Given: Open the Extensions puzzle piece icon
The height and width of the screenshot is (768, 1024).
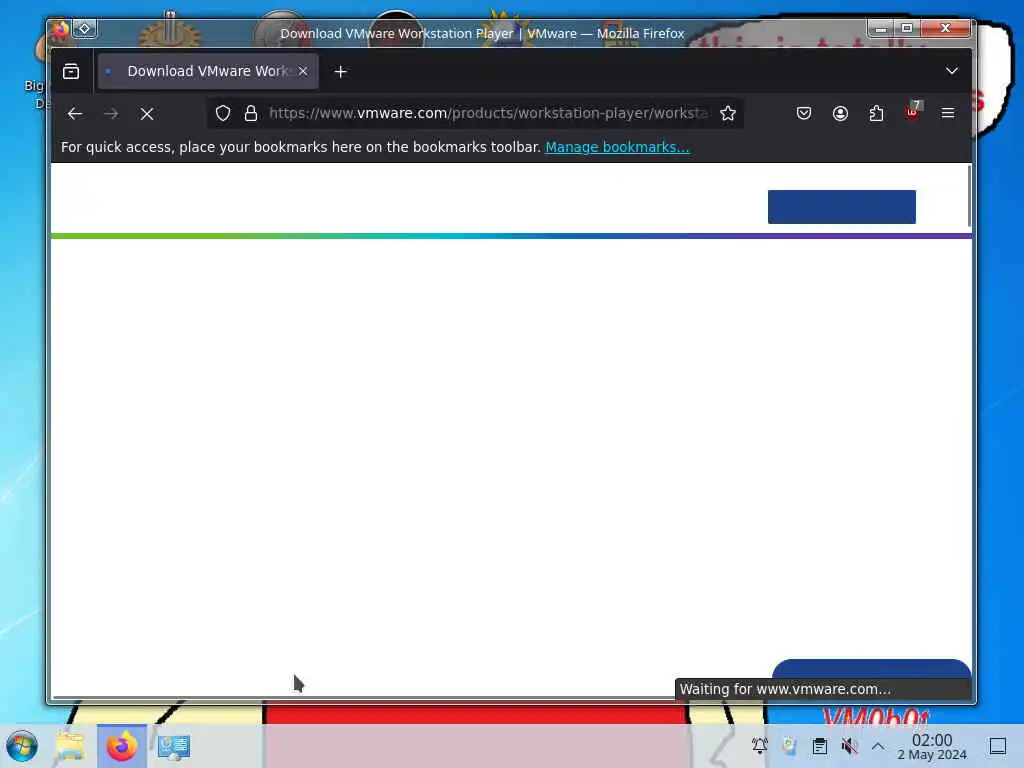Looking at the screenshot, I should [876, 114].
